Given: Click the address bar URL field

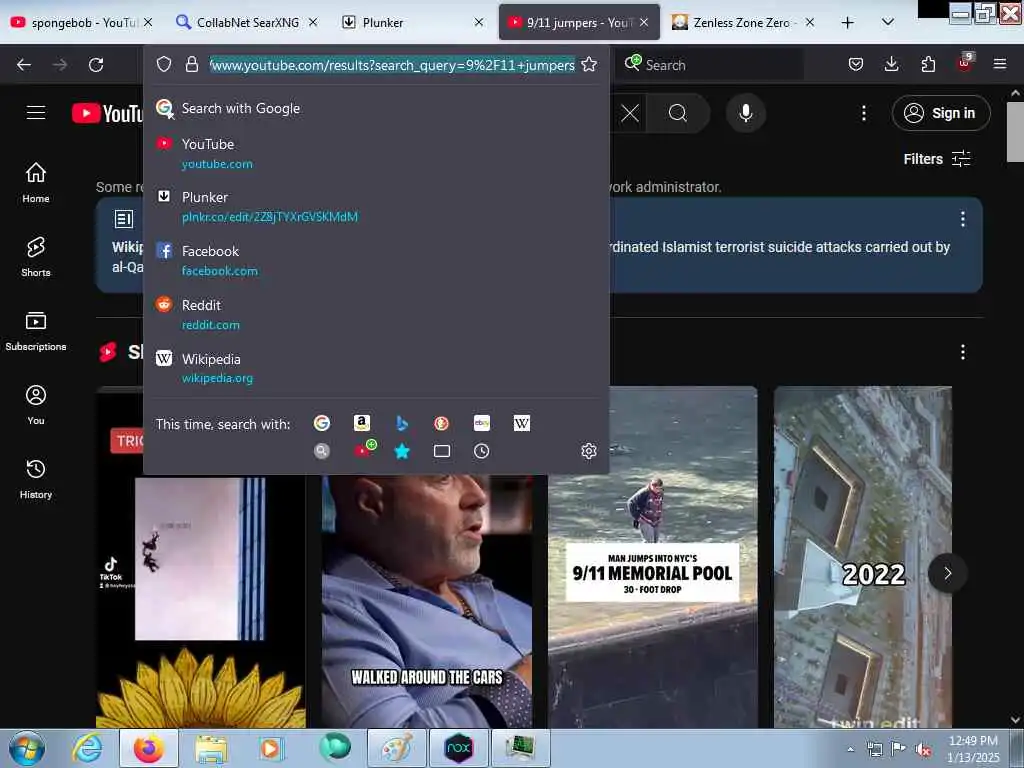Looking at the screenshot, I should pyautogui.click(x=392, y=65).
